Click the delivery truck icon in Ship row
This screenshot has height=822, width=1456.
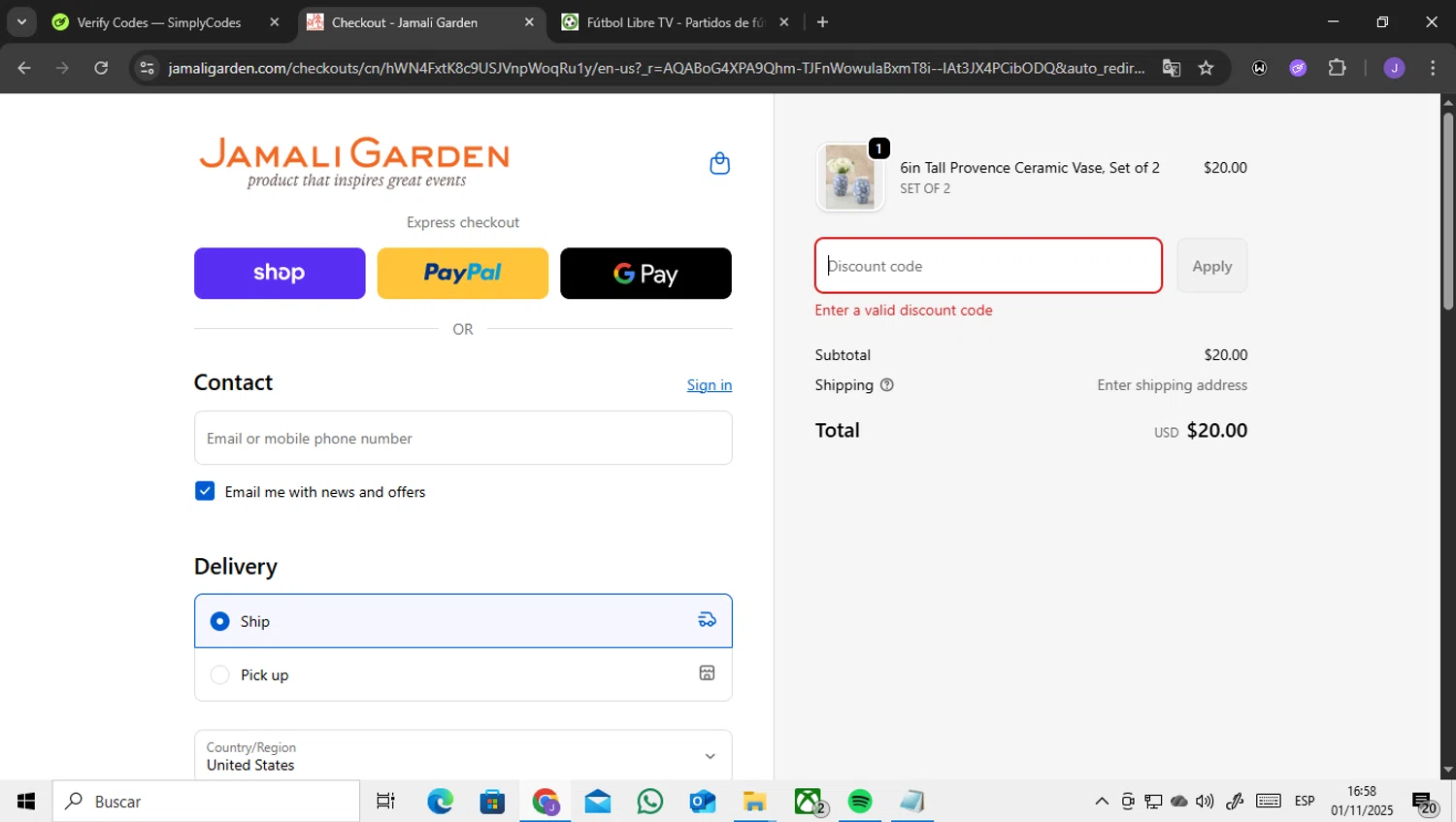click(x=707, y=620)
